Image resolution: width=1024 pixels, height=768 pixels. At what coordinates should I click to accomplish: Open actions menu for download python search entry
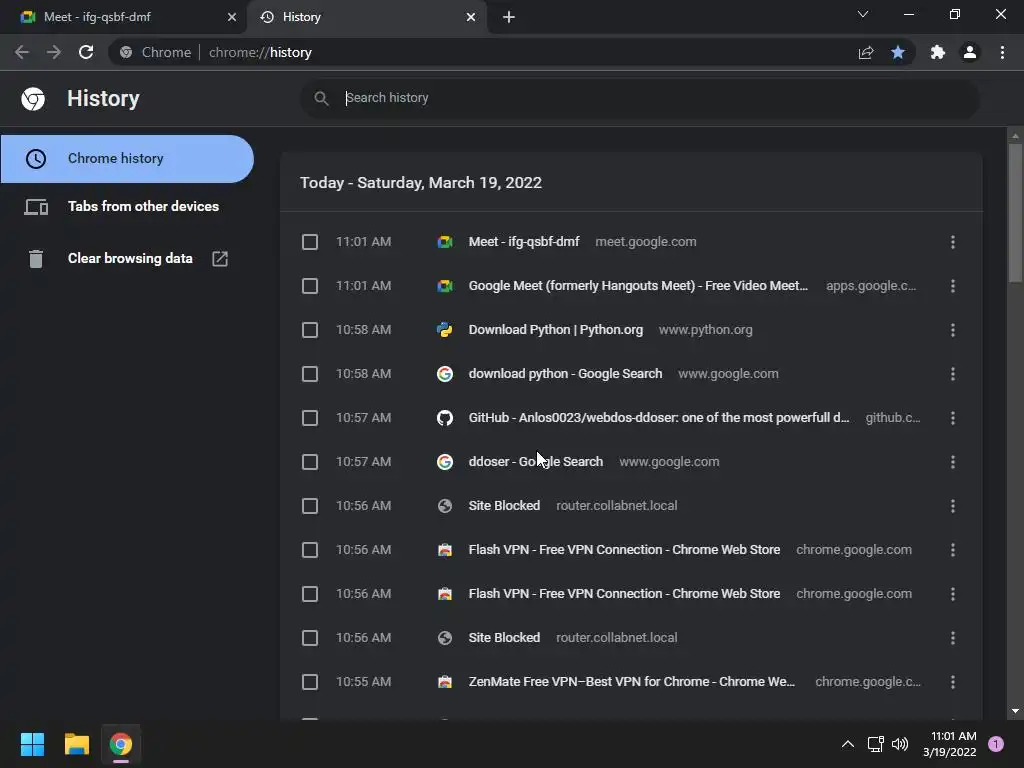(953, 374)
